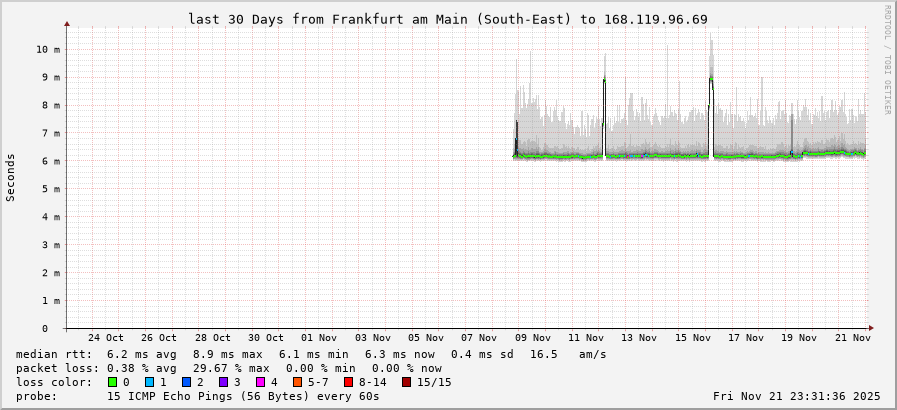Click the arrow atop the Seconds axis
The image size is (897, 410).
point(67,23)
